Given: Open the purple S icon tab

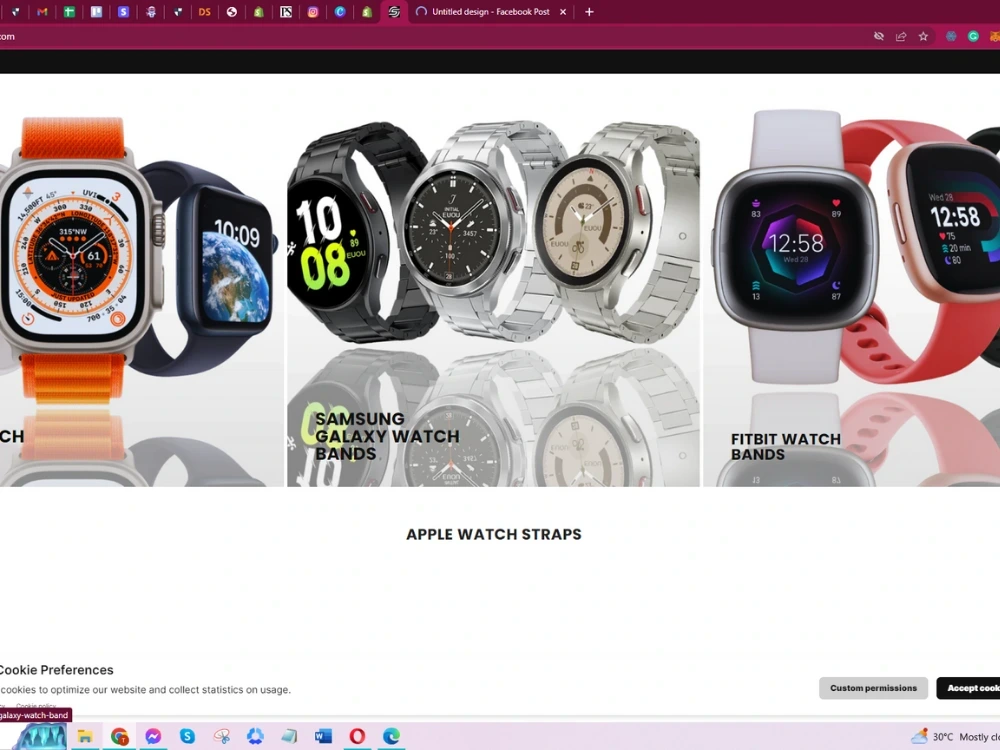Looking at the screenshot, I should (123, 11).
